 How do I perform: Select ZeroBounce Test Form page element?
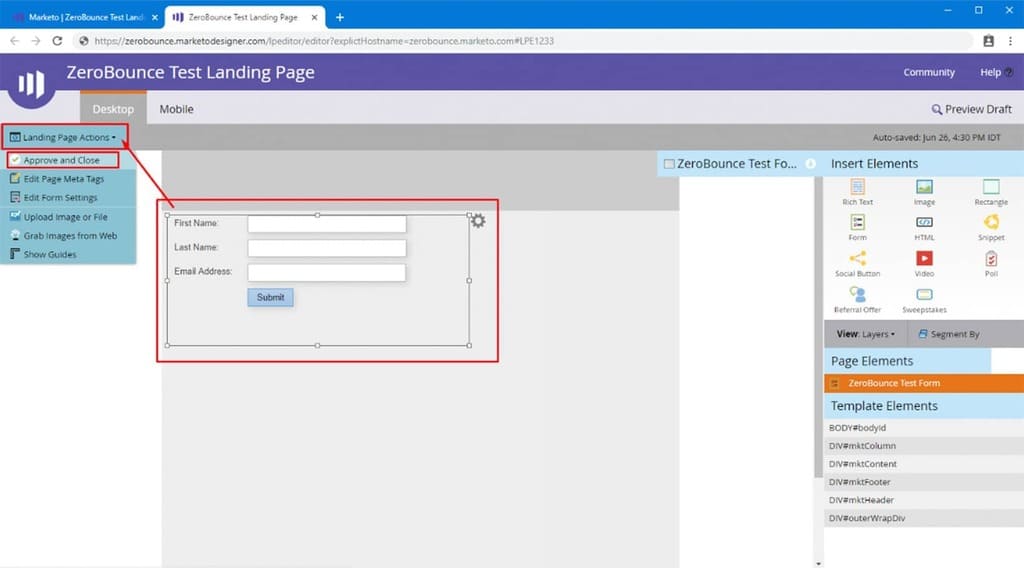923,383
